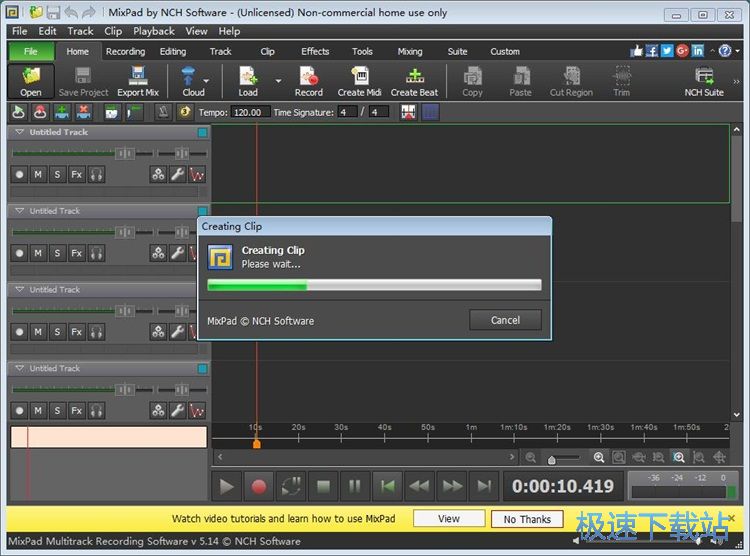Click the Open project icon

pyautogui.click(x=31, y=82)
